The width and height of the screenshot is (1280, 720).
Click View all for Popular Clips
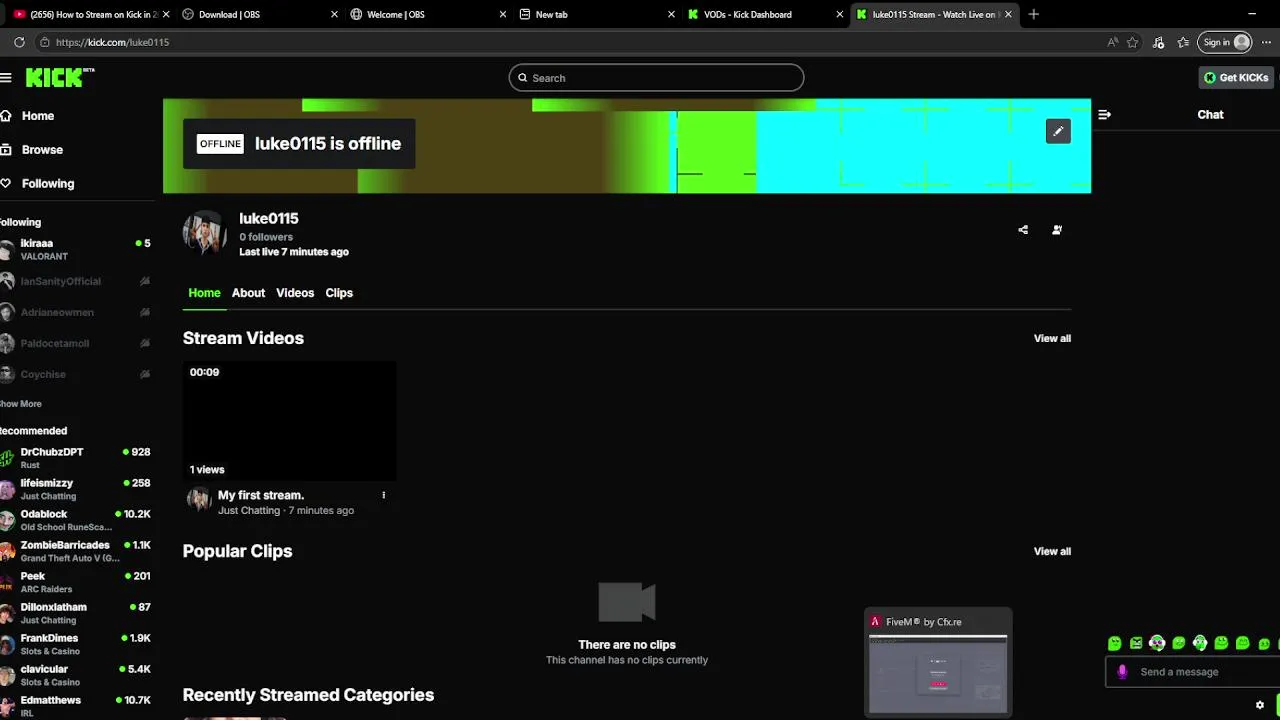click(x=1052, y=551)
